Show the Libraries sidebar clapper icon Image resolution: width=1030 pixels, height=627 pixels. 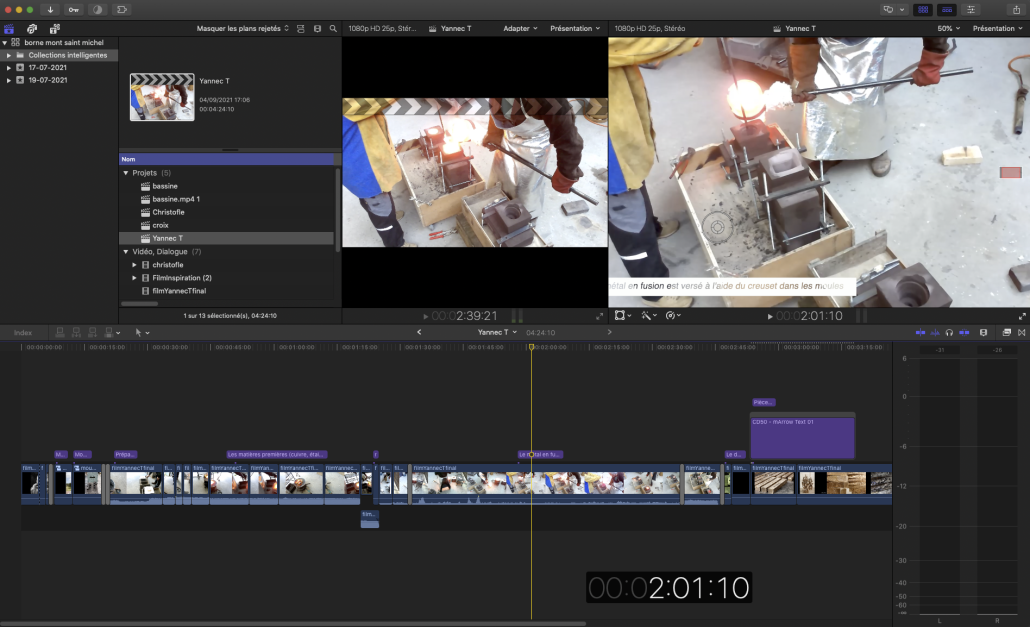(x=9, y=29)
